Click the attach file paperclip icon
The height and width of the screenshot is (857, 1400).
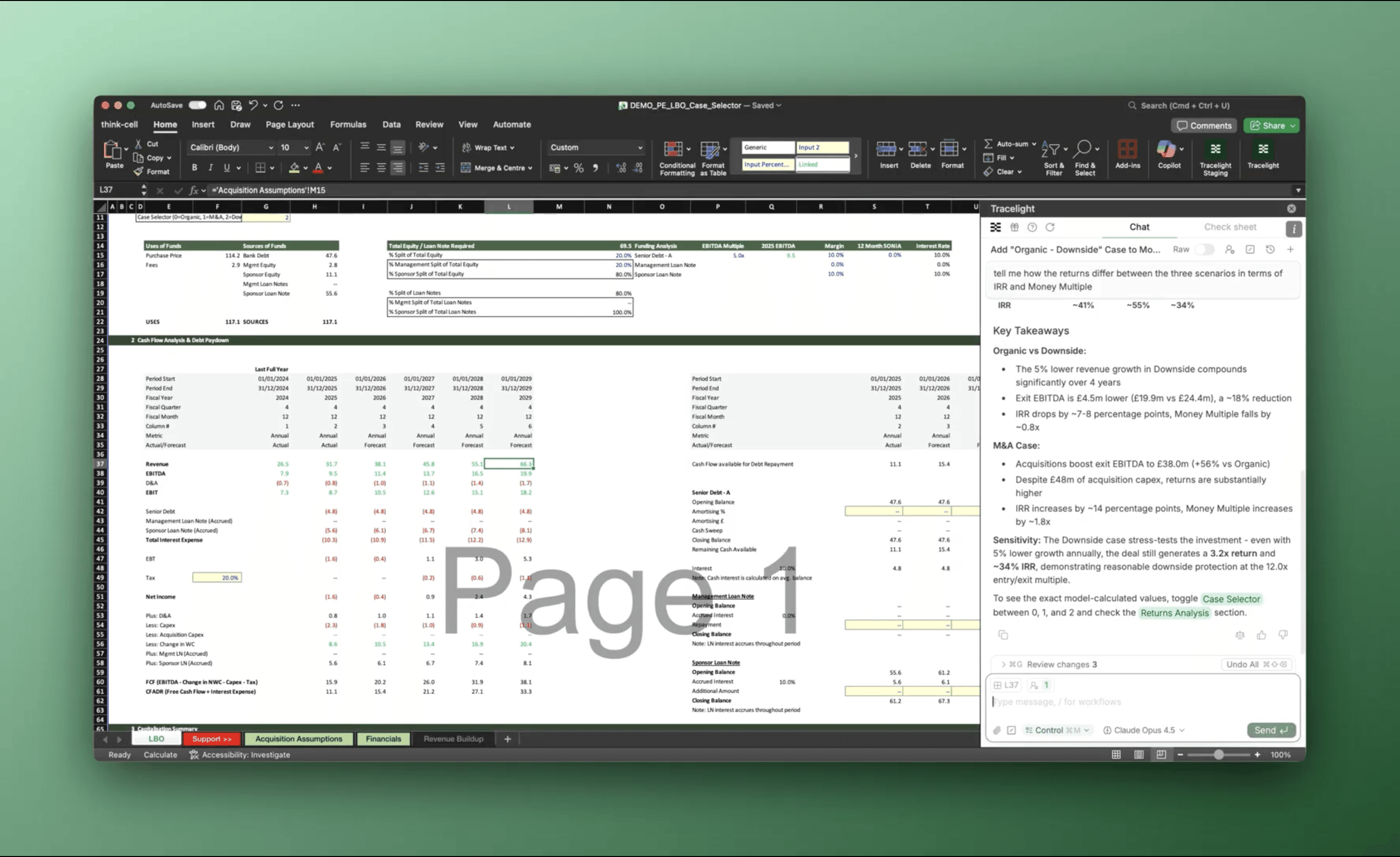tap(997, 730)
